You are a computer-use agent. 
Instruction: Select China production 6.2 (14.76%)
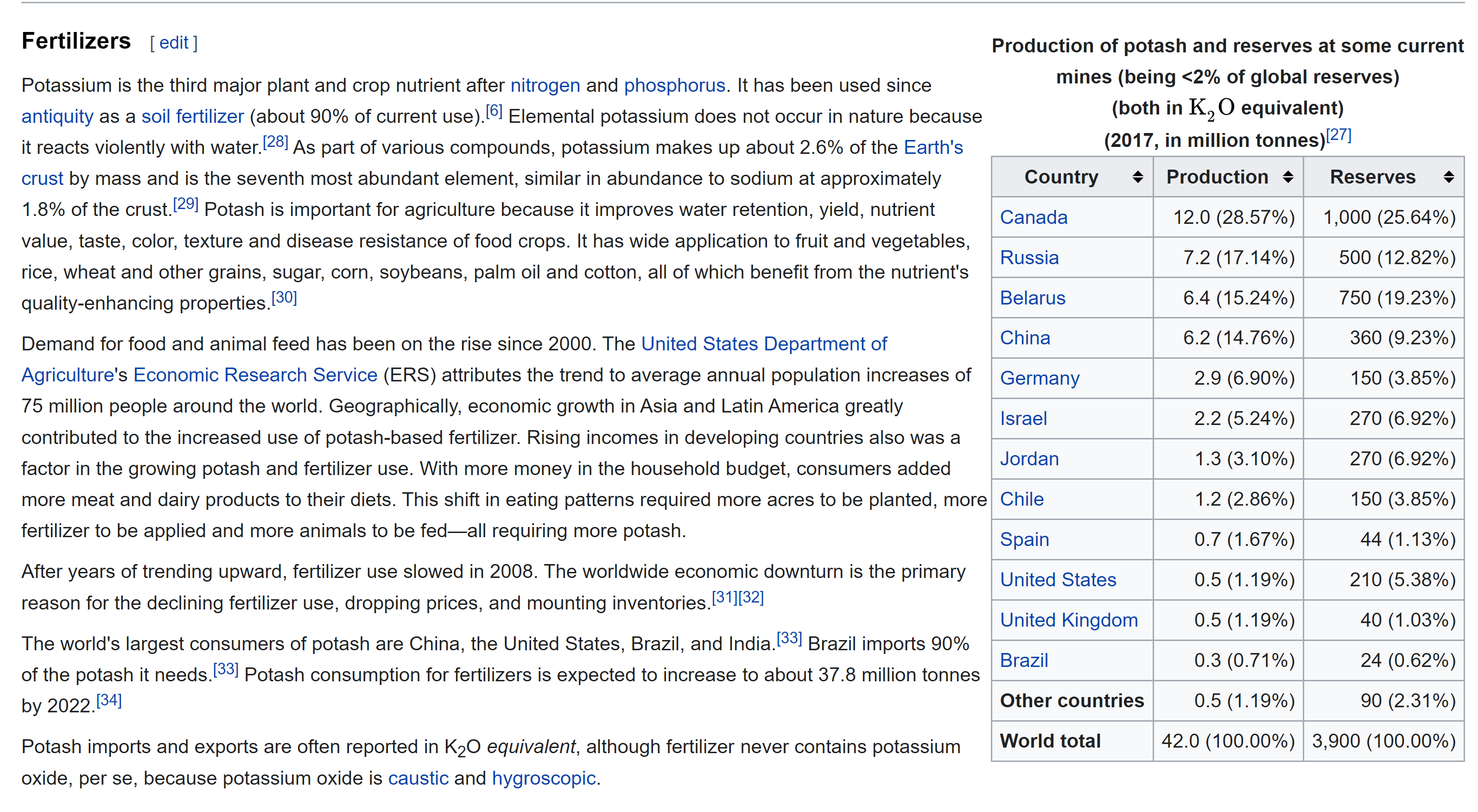click(x=1228, y=338)
